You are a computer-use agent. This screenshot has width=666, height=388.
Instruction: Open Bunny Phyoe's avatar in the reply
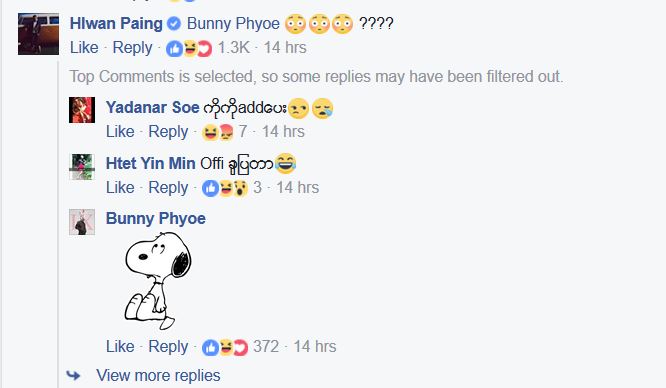pos(82,222)
